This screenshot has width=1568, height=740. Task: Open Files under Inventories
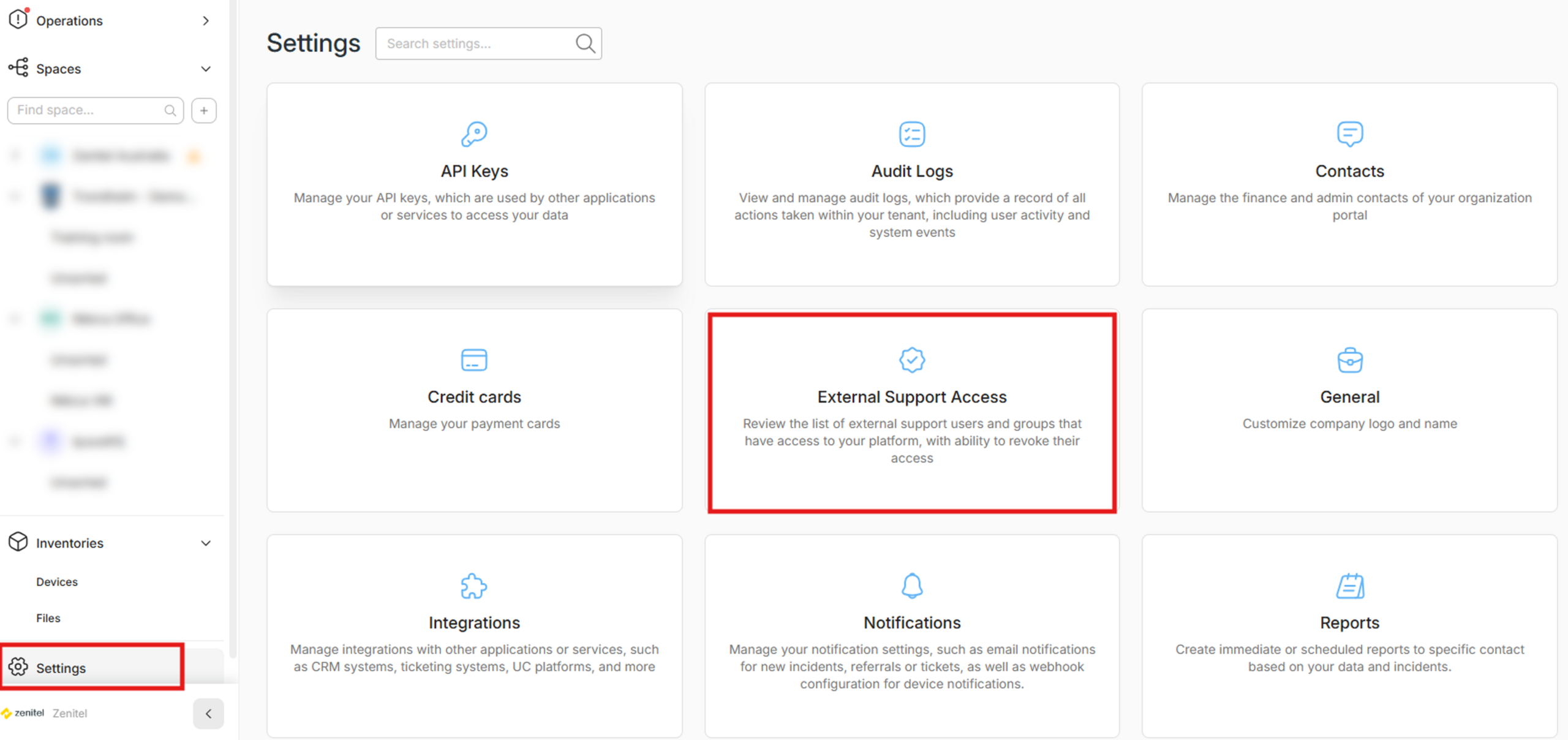(48, 618)
